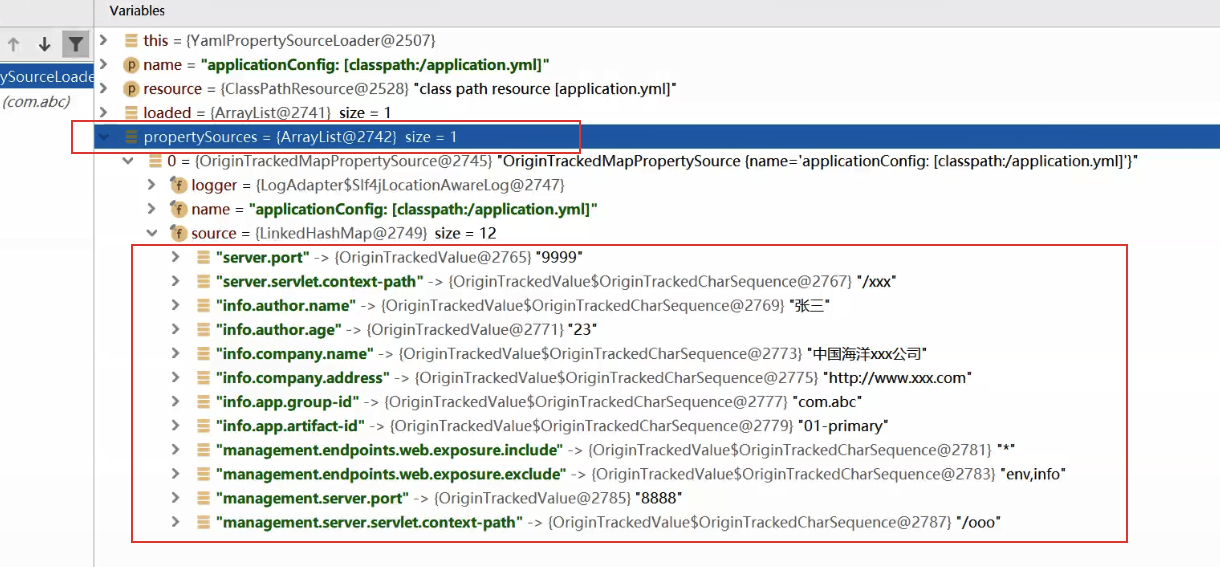Click the icon beside propertySources
Image resolution: width=1220 pixels, height=567 pixels.
(131, 137)
